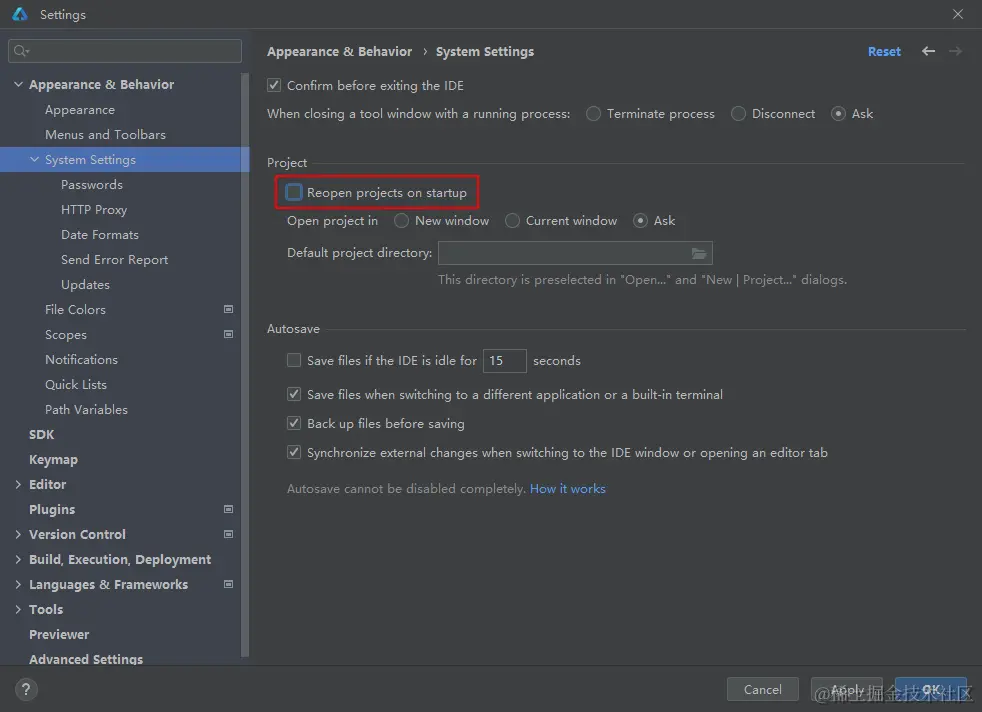The height and width of the screenshot is (712, 982).
Task: Click the project-level icon beside Plugins
Action: coord(229,509)
